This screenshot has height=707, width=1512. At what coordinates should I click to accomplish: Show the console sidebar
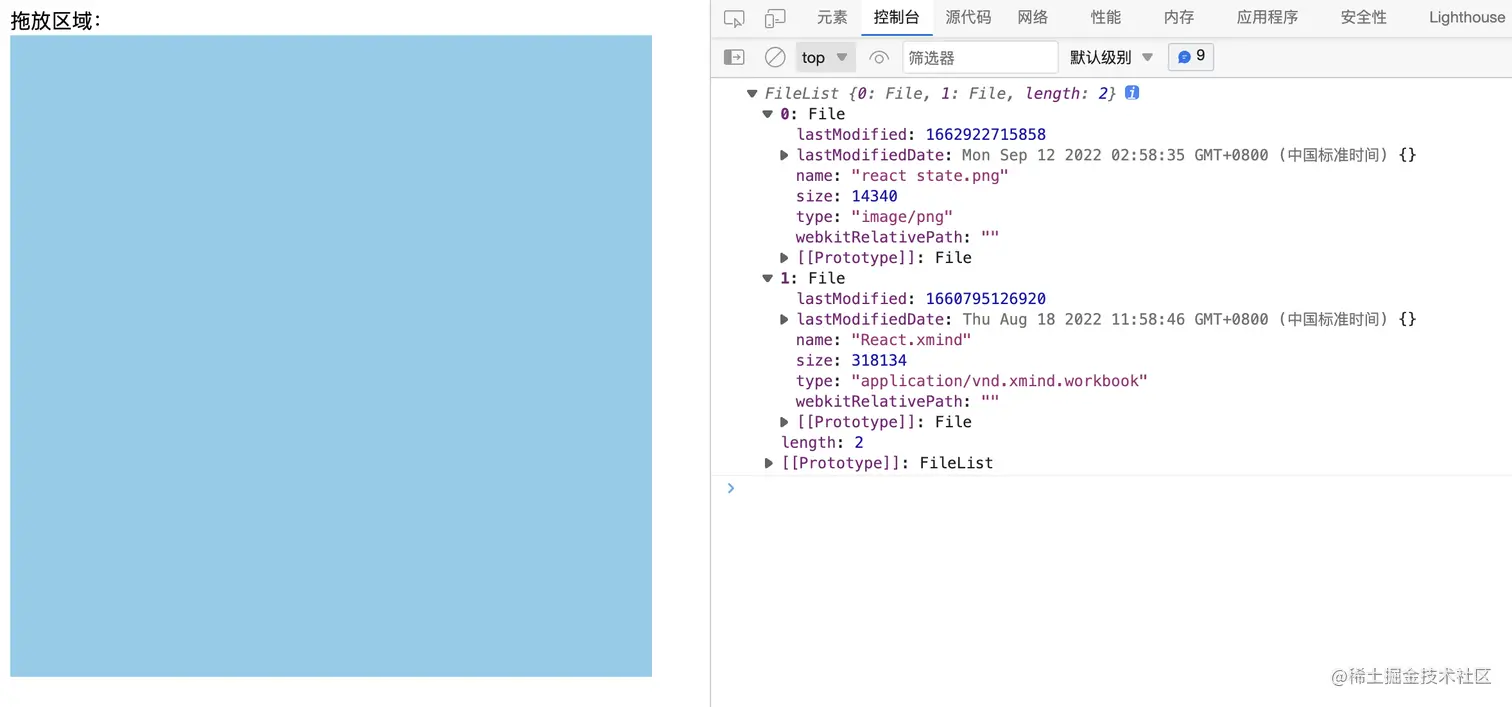[733, 57]
